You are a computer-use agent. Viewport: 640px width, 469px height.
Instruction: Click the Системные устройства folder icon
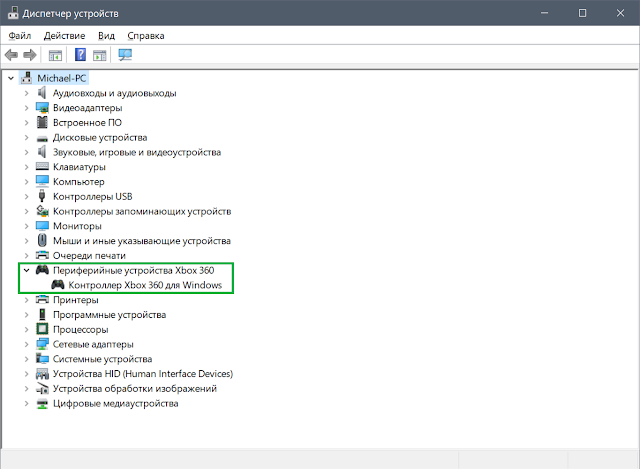tap(42, 358)
